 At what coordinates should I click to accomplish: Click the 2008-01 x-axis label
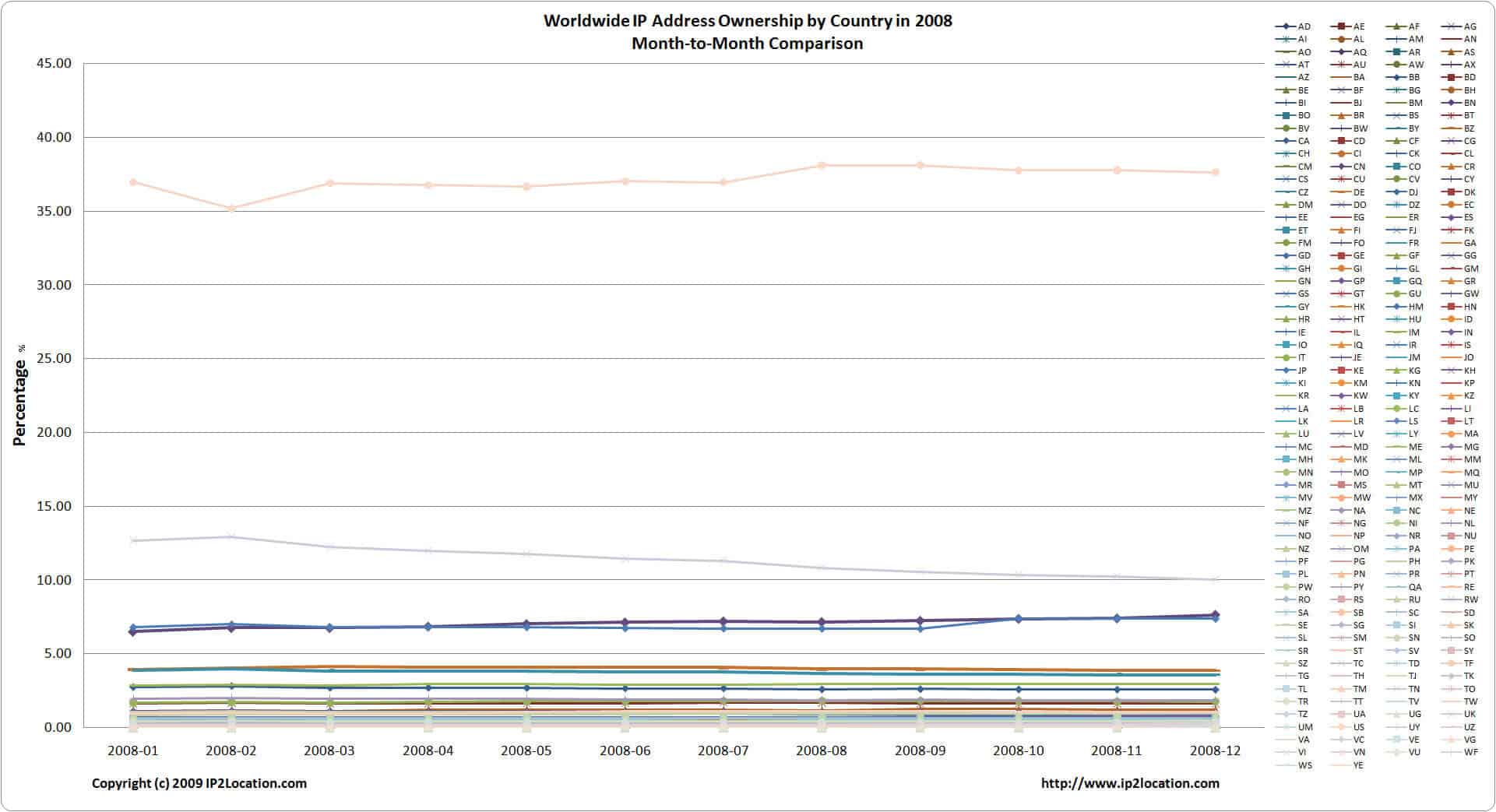[132, 750]
